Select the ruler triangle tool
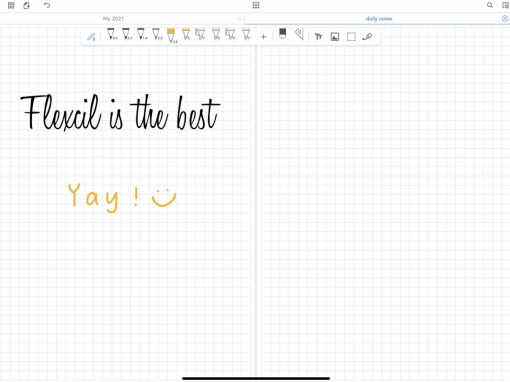The height and width of the screenshot is (382, 510). [299, 34]
